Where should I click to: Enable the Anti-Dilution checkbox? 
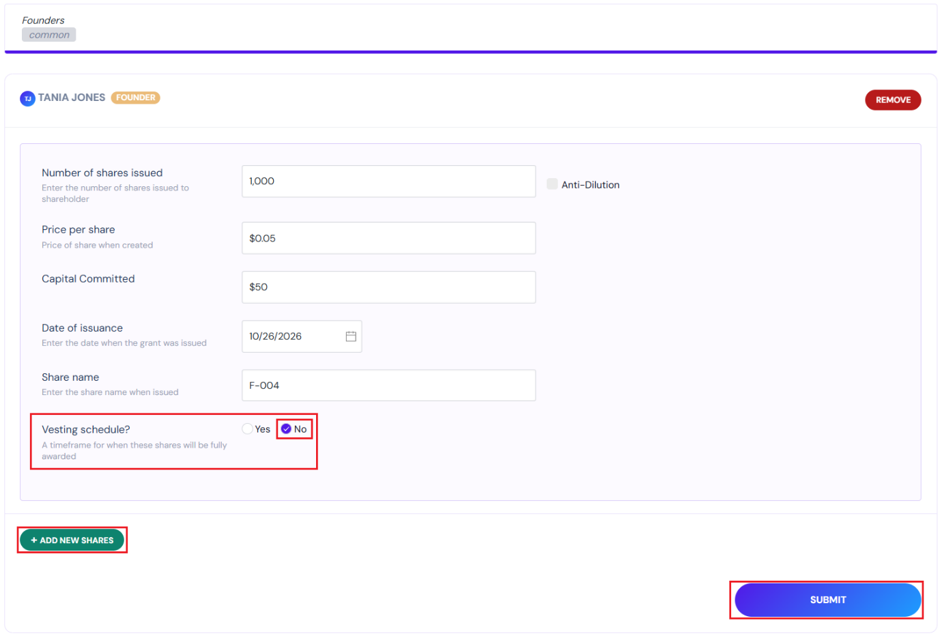pos(552,184)
